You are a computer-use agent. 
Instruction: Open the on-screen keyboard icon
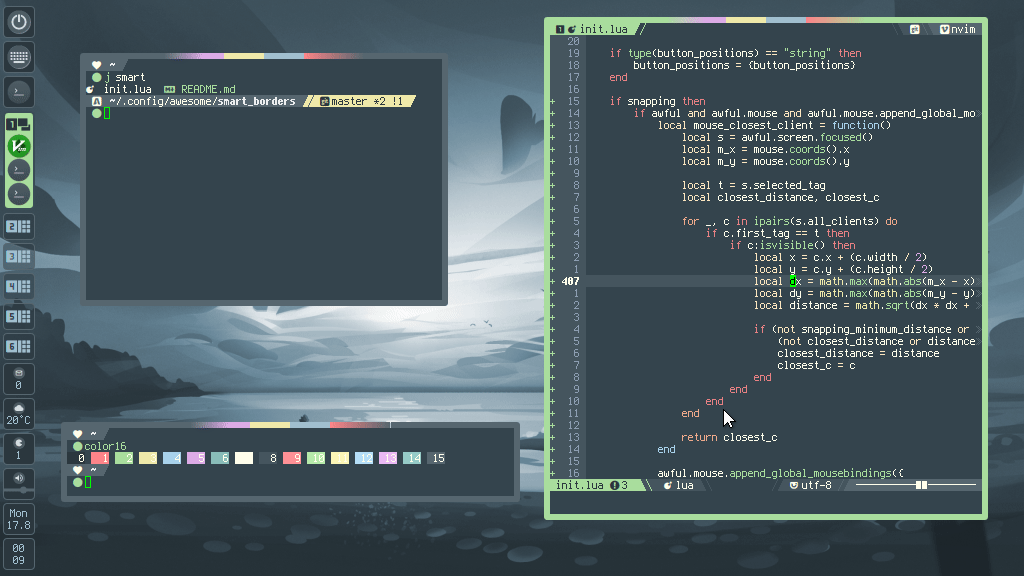(x=19, y=57)
